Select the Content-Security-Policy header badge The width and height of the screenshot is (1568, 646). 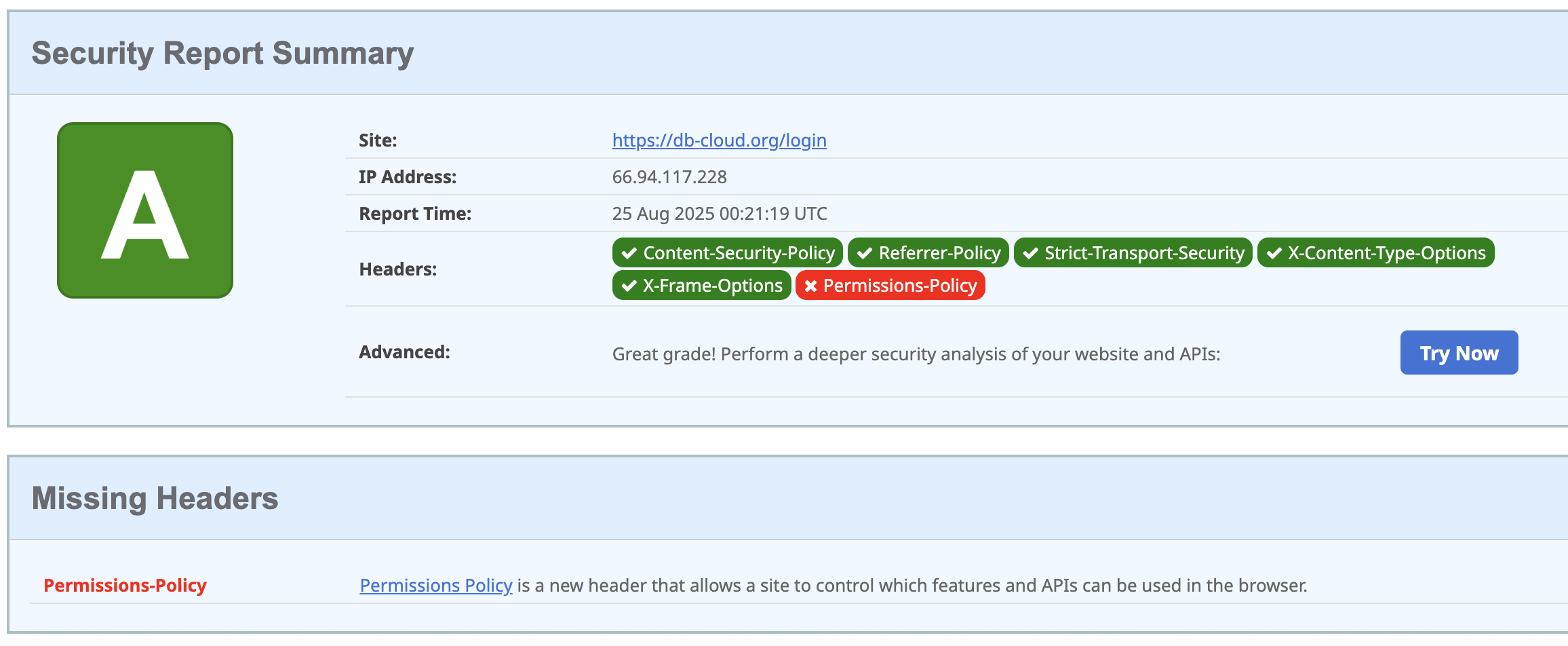(727, 253)
